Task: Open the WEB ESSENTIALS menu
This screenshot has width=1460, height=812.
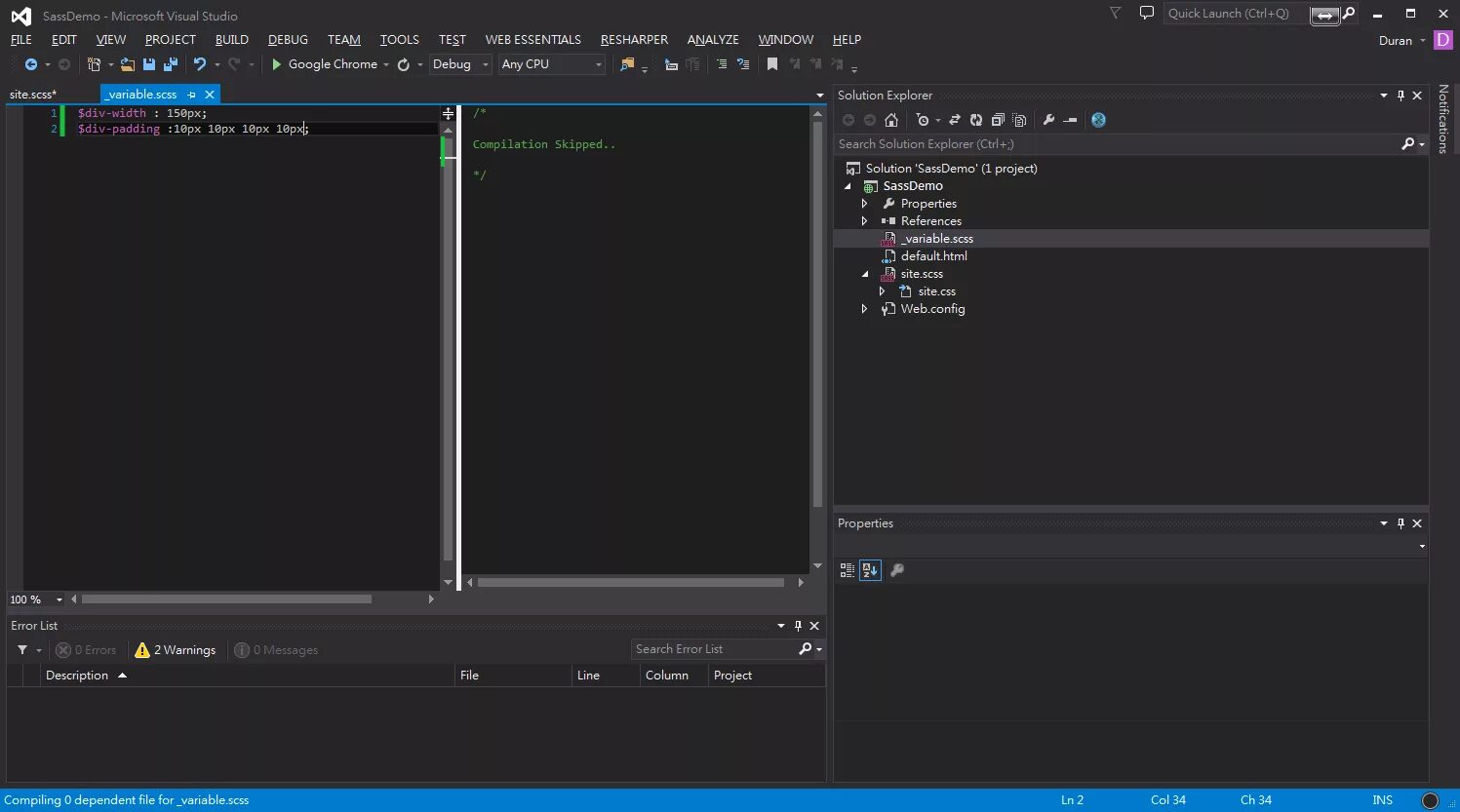Action: point(533,40)
